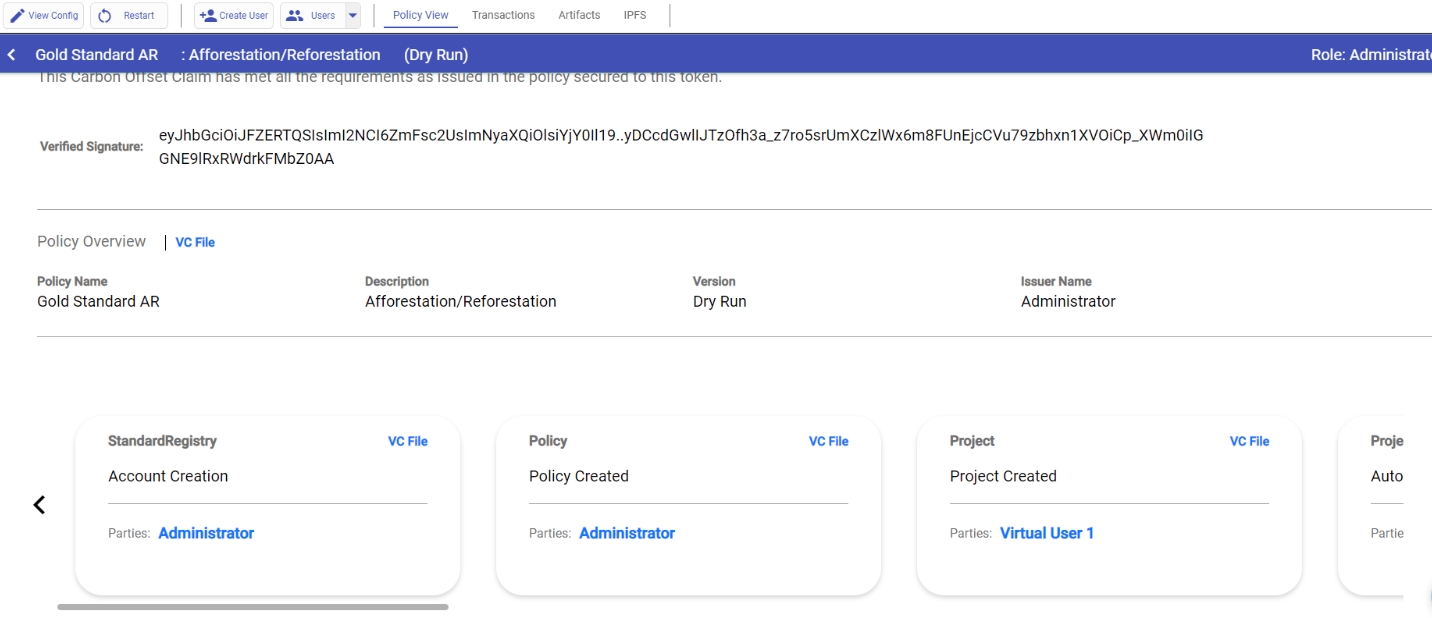Image resolution: width=1432 pixels, height=618 pixels.
Task: Click the left carousel arrow beside cards
Action: point(39,505)
